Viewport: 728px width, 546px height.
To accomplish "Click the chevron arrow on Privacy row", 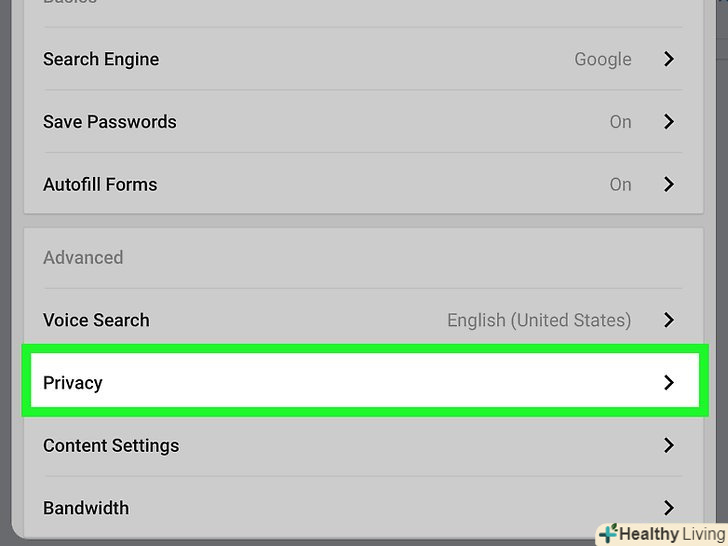I will (x=669, y=383).
